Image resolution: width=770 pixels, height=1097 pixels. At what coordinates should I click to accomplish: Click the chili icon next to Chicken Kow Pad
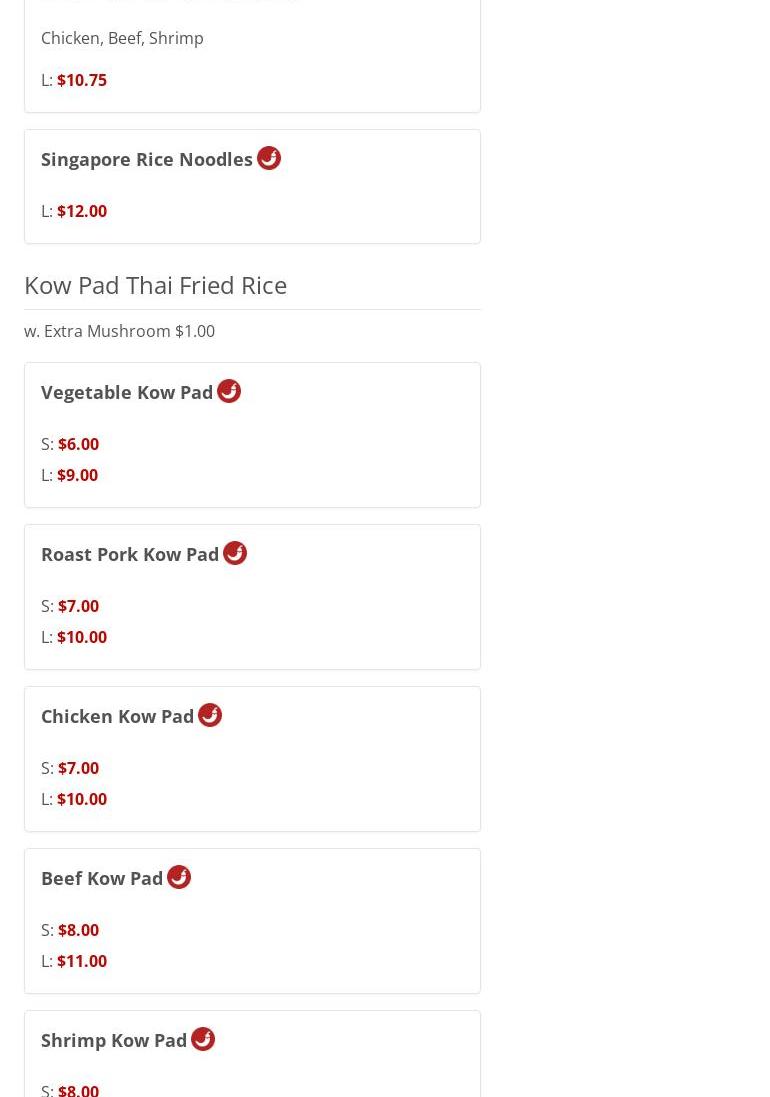pyautogui.click(x=209, y=715)
